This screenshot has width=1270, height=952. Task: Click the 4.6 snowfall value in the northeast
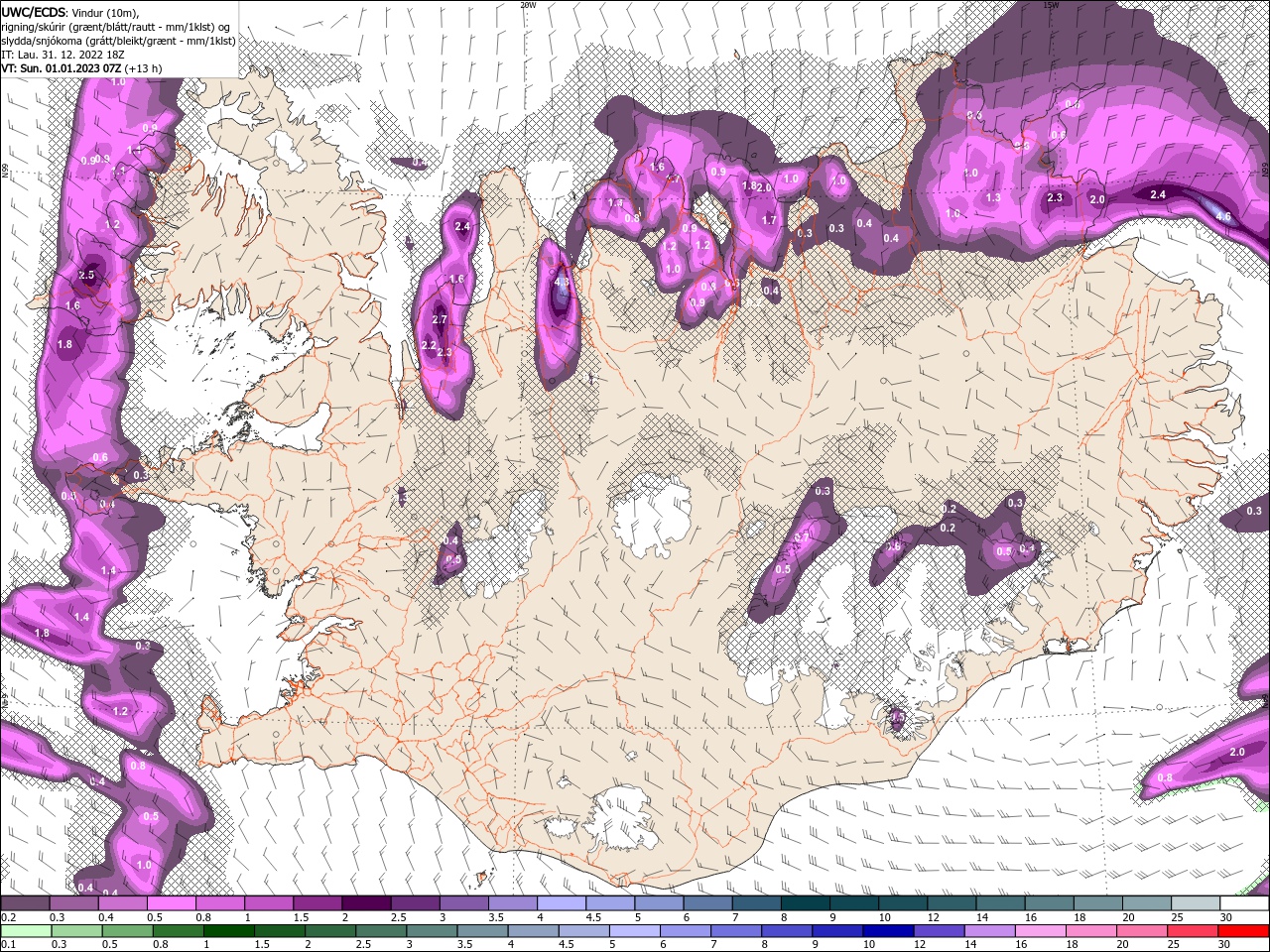click(x=1223, y=216)
